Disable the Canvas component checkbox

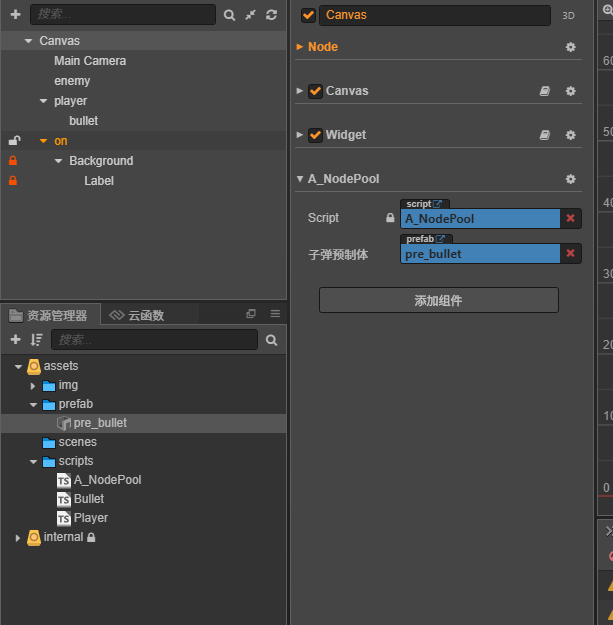coord(315,91)
